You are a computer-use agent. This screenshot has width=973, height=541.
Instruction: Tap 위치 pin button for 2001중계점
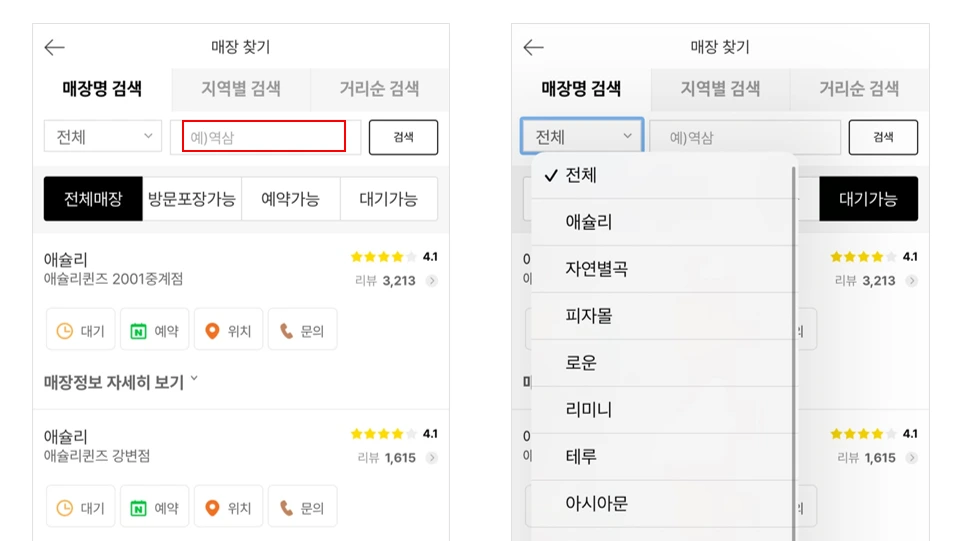228,331
